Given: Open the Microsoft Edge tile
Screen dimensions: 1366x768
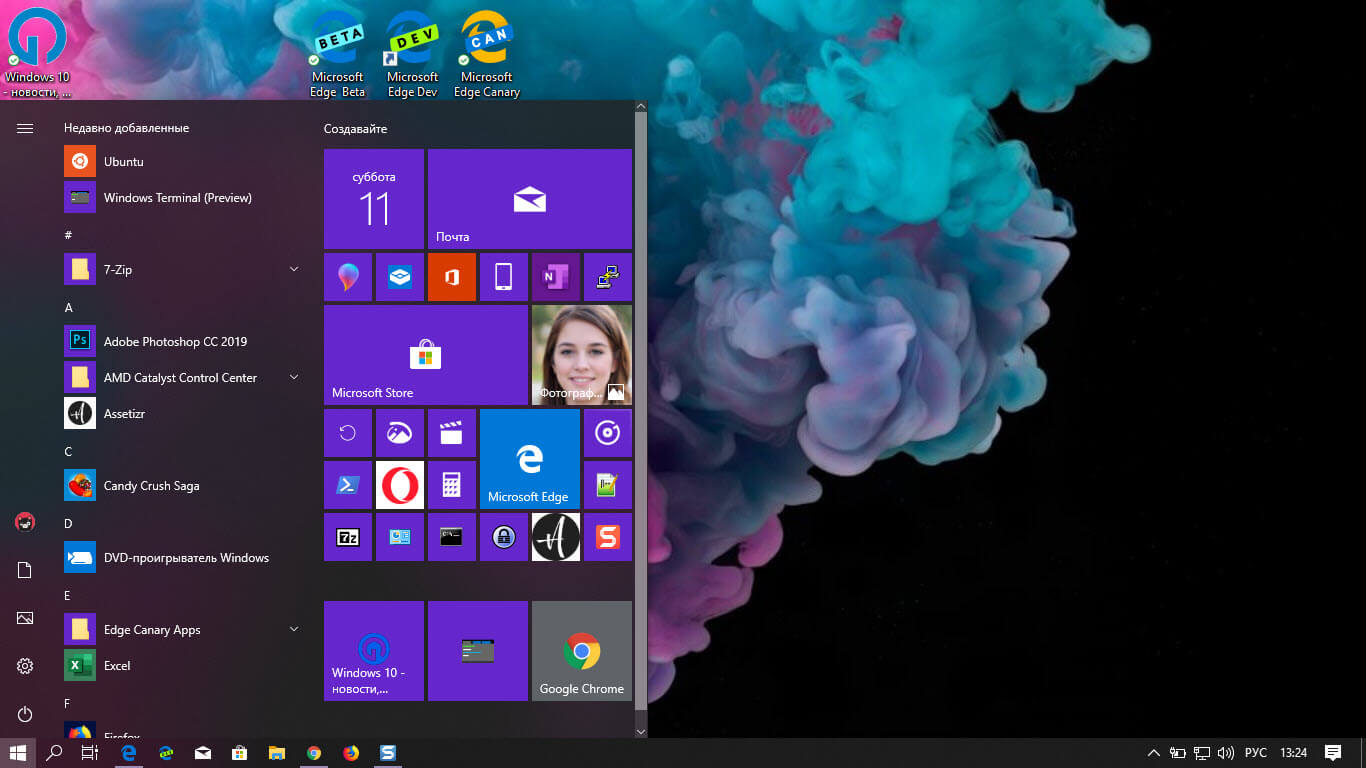Looking at the screenshot, I should [530, 459].
